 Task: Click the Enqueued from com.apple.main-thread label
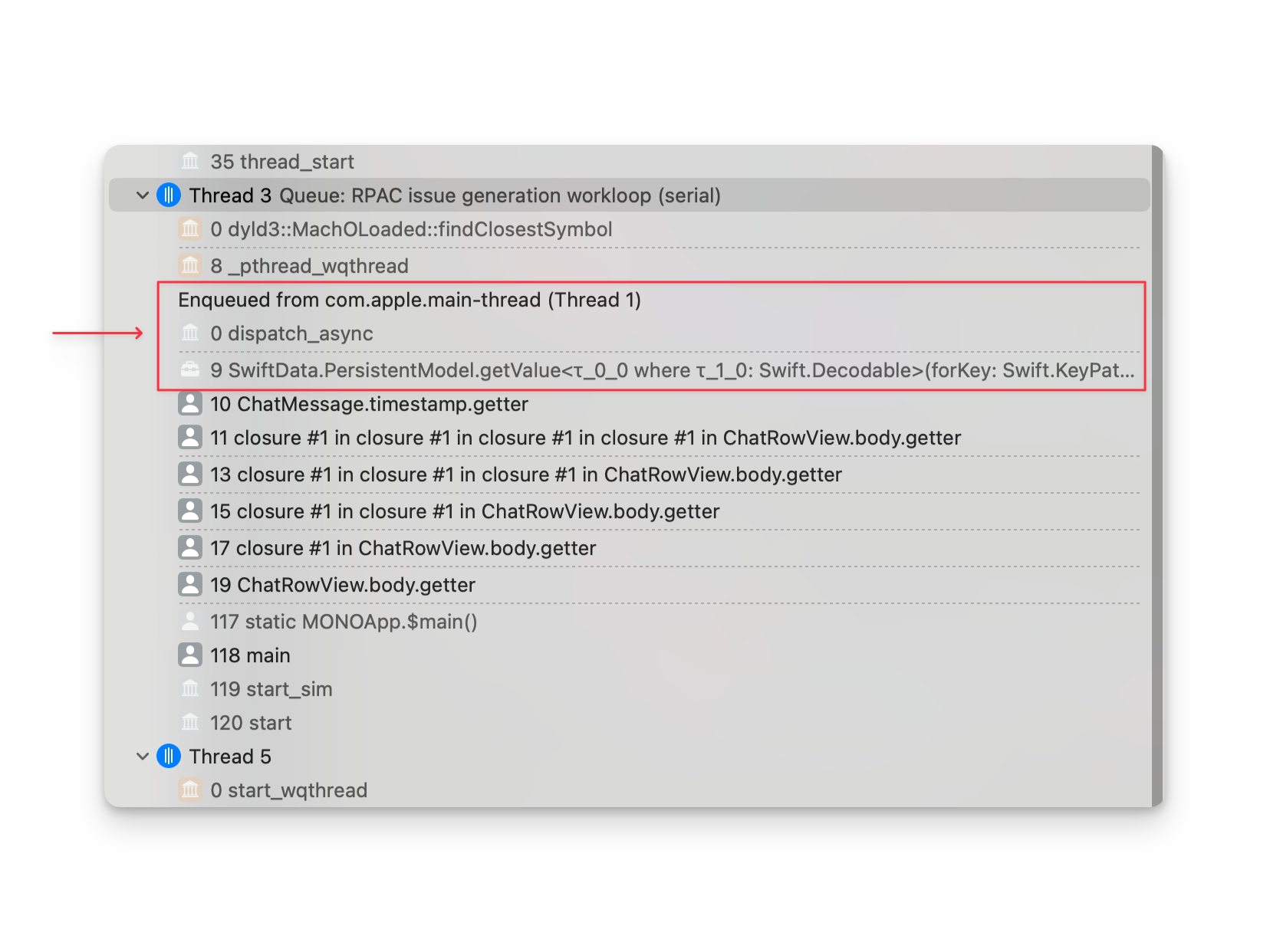click(x=409, y=300)
